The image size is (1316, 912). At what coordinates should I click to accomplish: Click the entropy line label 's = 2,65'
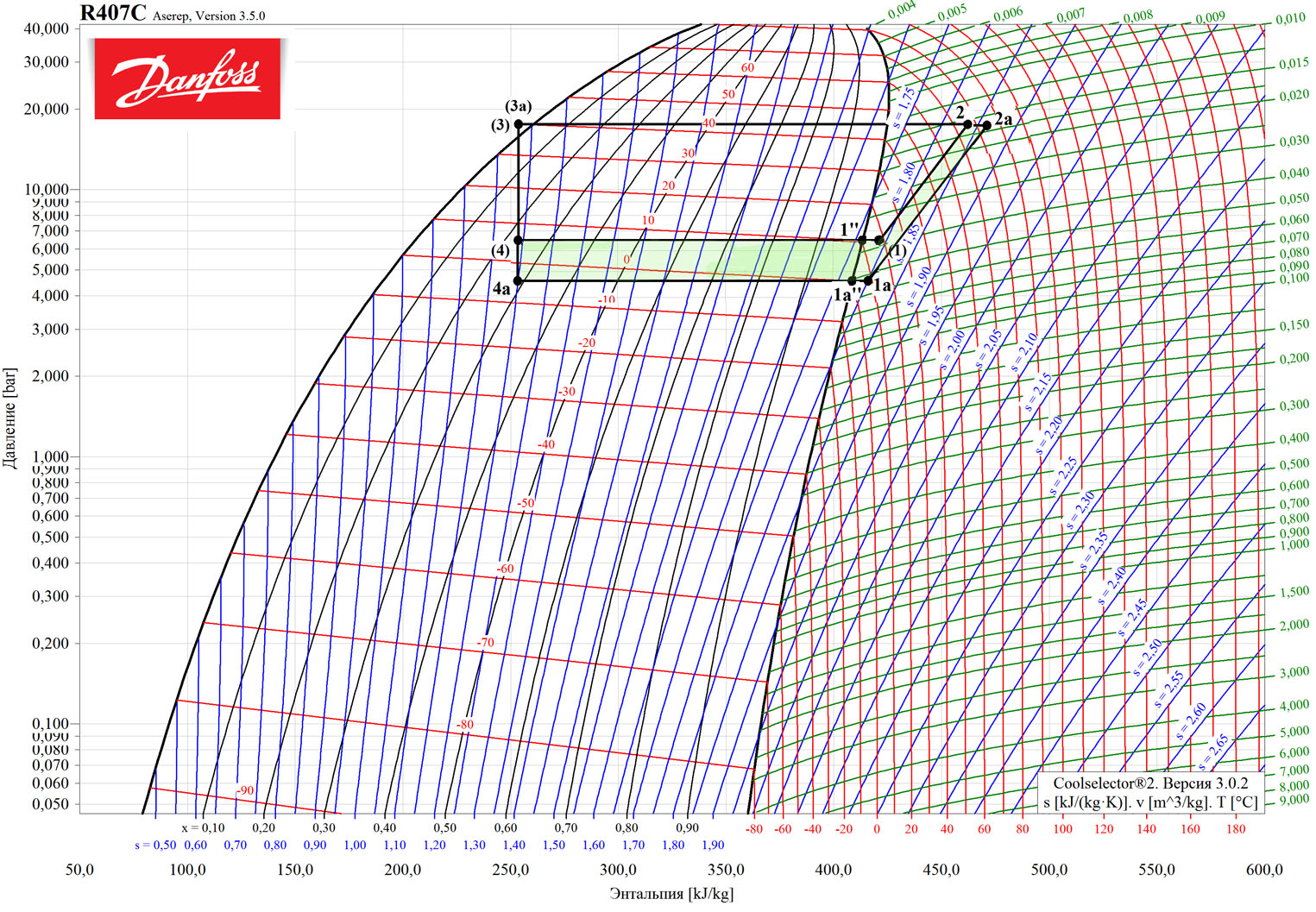pos(1213,752)
